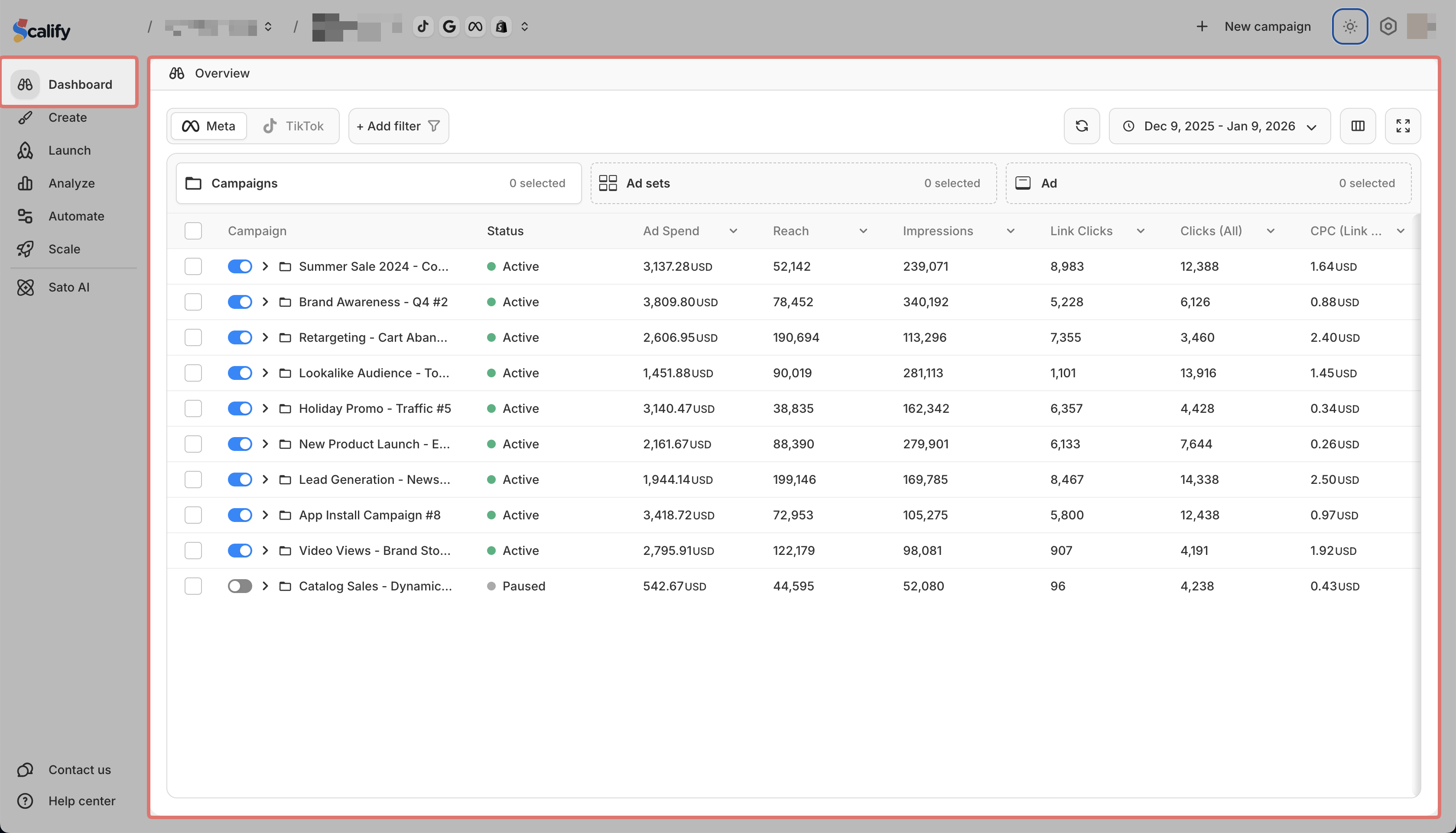Open the Analyze section in sidebar
Image resolution: width=1456 pixels, height=833 pixels.
pyautogui.click(x=71, y=183)
